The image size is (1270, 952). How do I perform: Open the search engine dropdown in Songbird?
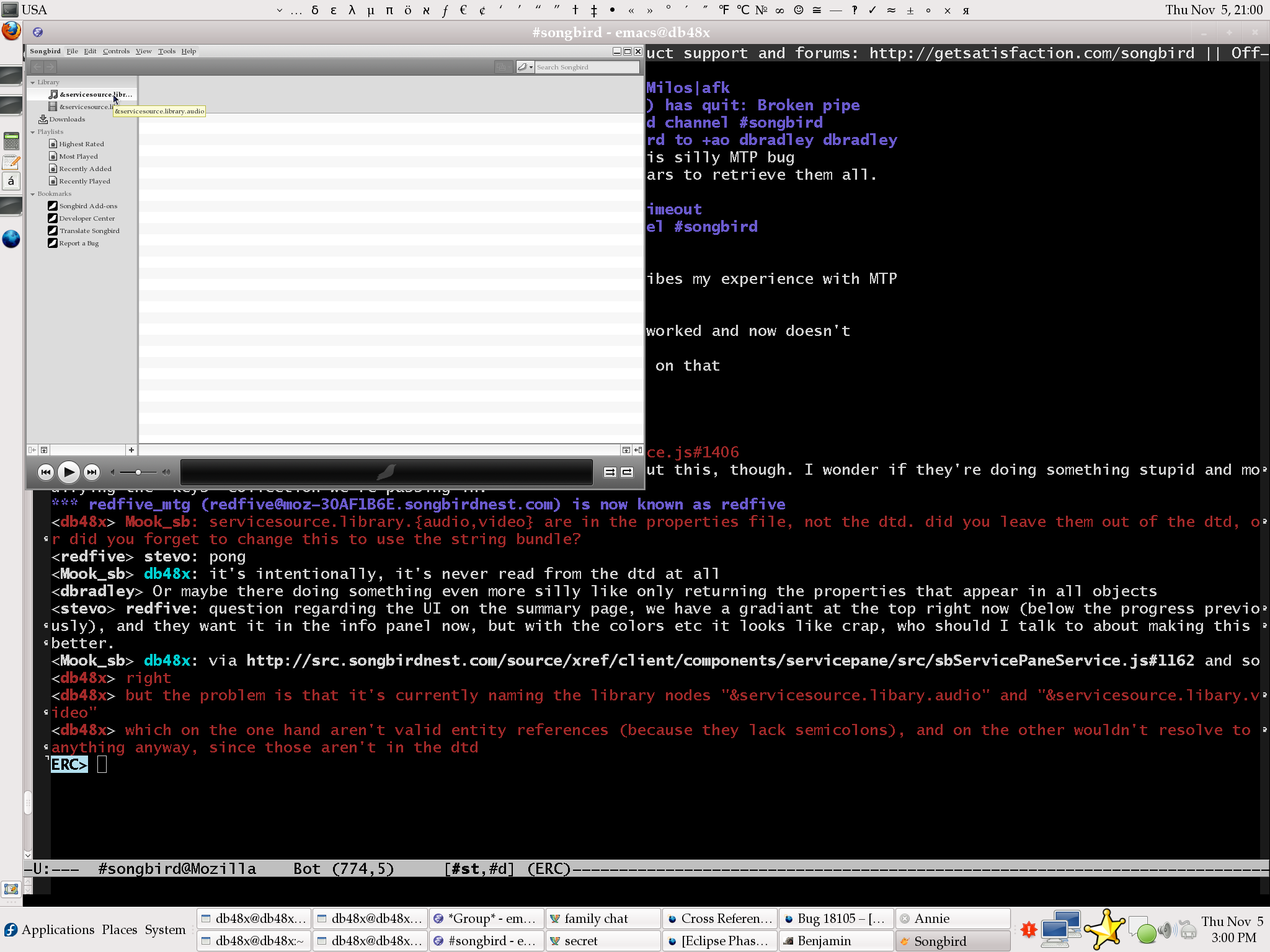click(525, 67)
